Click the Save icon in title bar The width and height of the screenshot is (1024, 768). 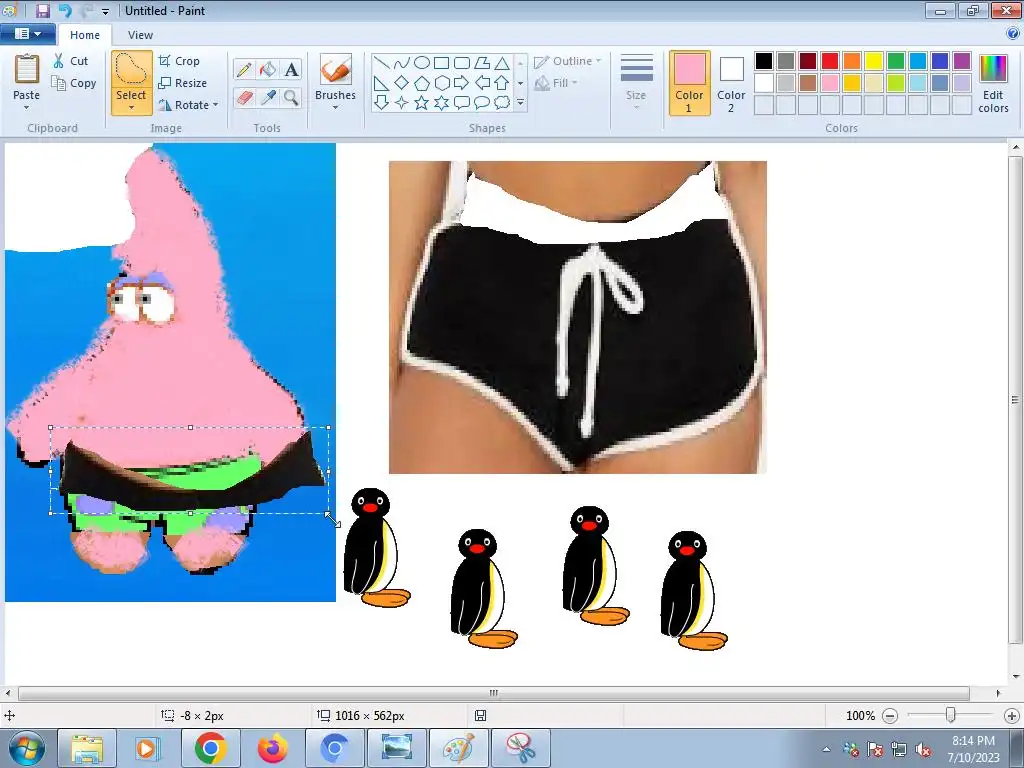[x=42, y=10]
